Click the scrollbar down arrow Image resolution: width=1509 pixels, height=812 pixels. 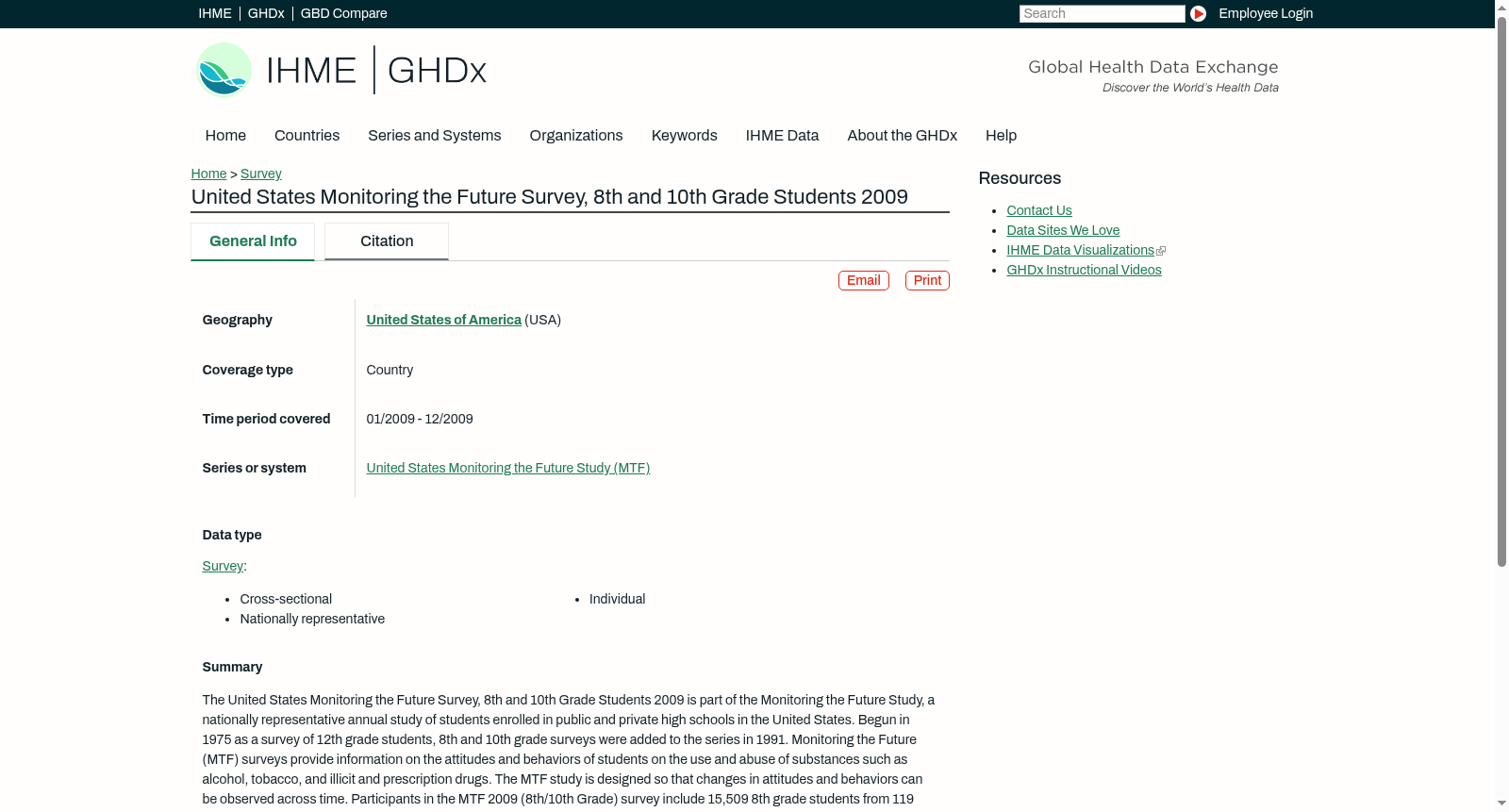[x=1501, y=804]
